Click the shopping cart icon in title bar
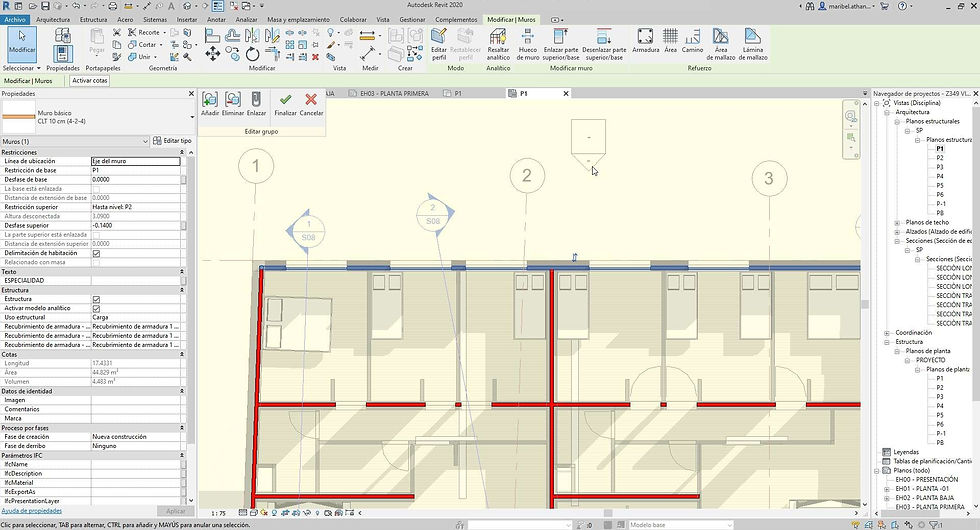The image size is (980, 530). (x=884, y=6)
